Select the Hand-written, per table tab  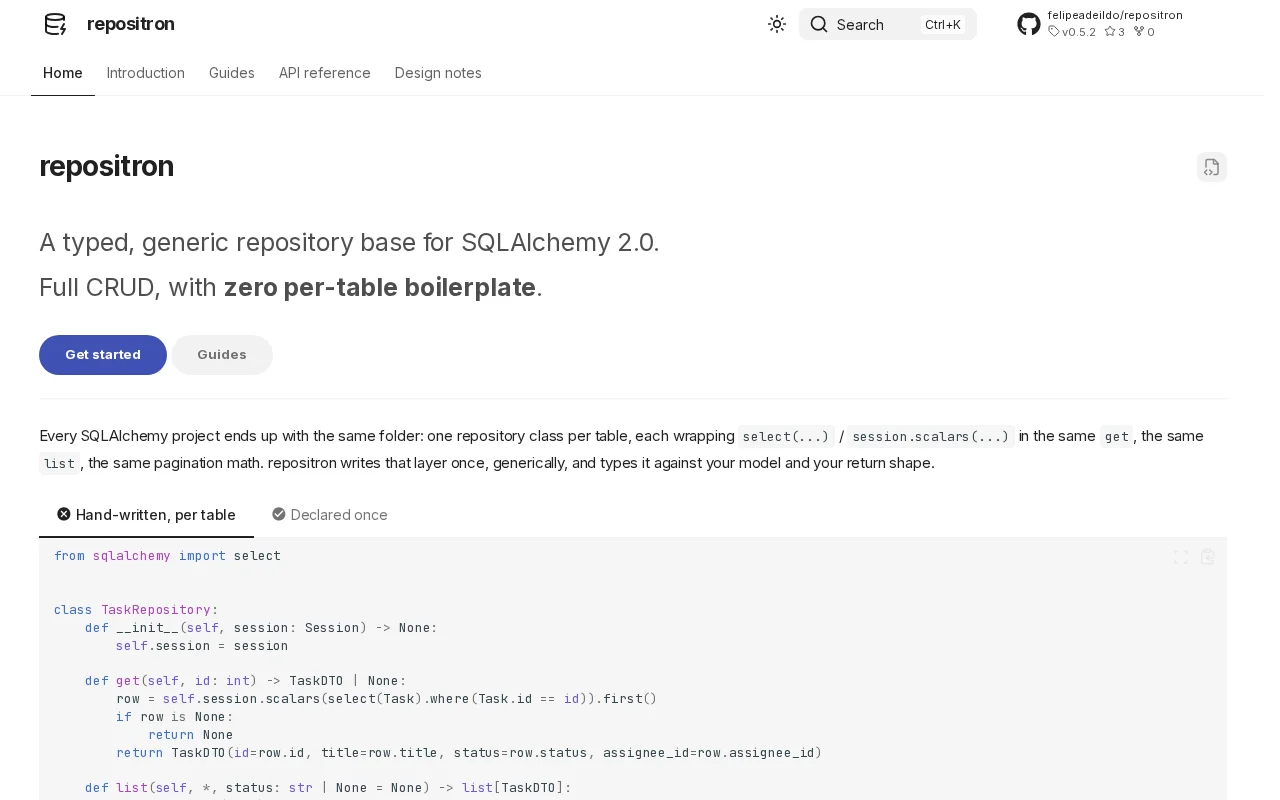(146, 515)
